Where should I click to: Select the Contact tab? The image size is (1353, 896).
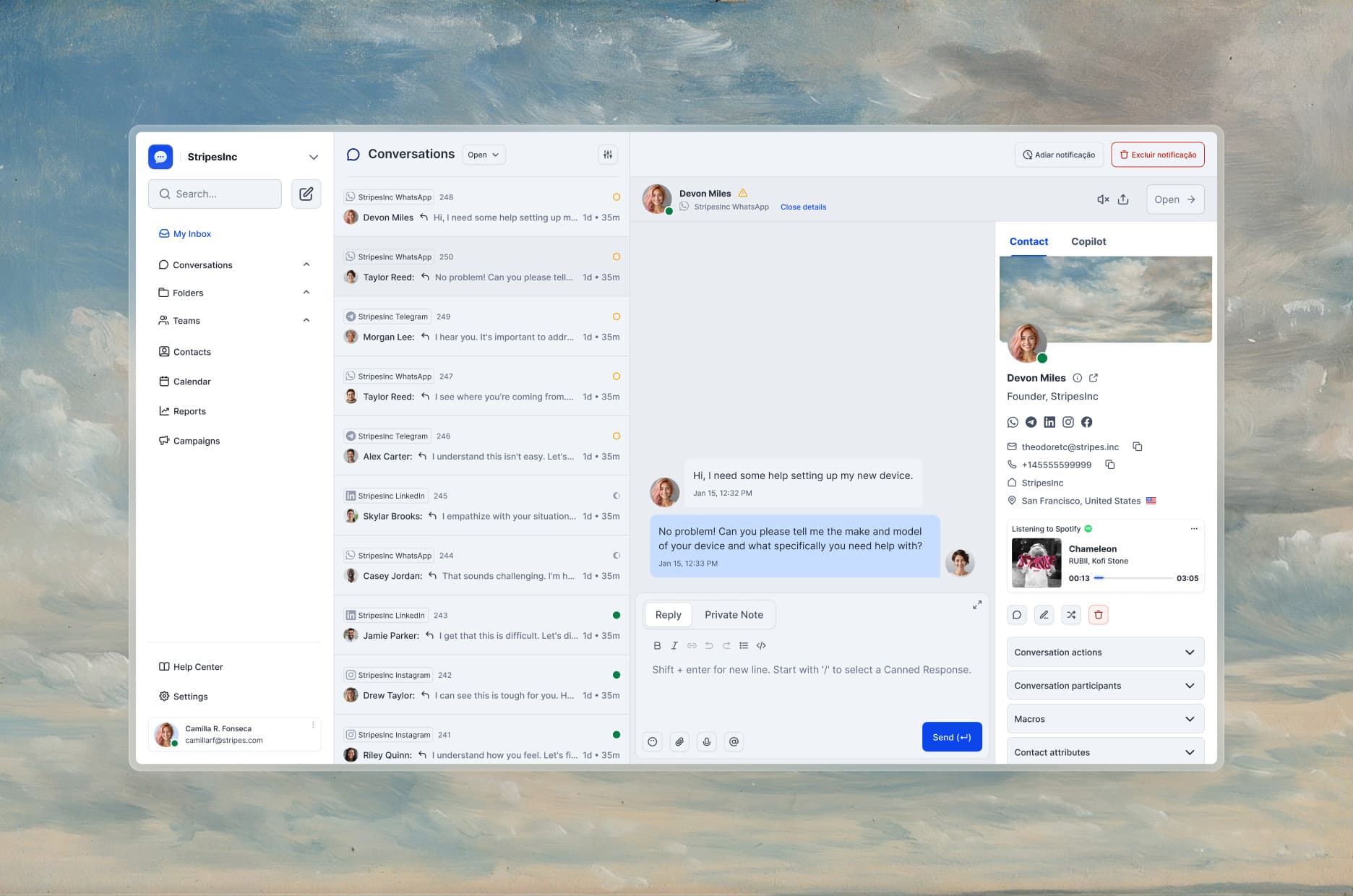1028,241
